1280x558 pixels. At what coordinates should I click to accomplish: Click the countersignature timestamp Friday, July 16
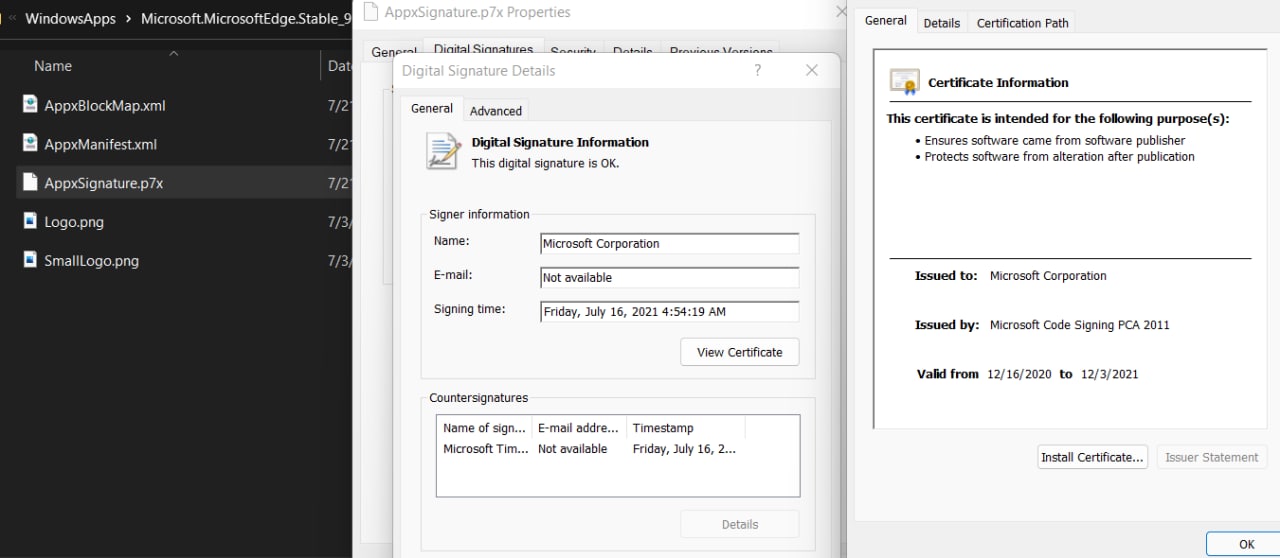coord(684,449)
